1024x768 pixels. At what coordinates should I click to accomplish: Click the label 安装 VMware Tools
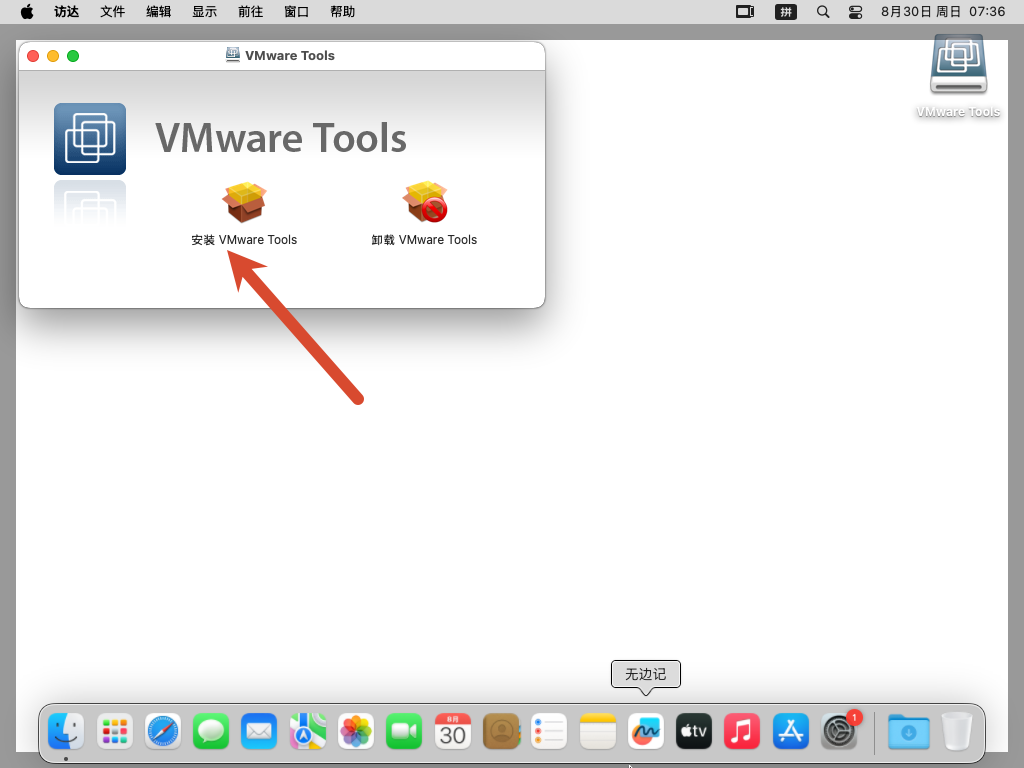point(244,240)
